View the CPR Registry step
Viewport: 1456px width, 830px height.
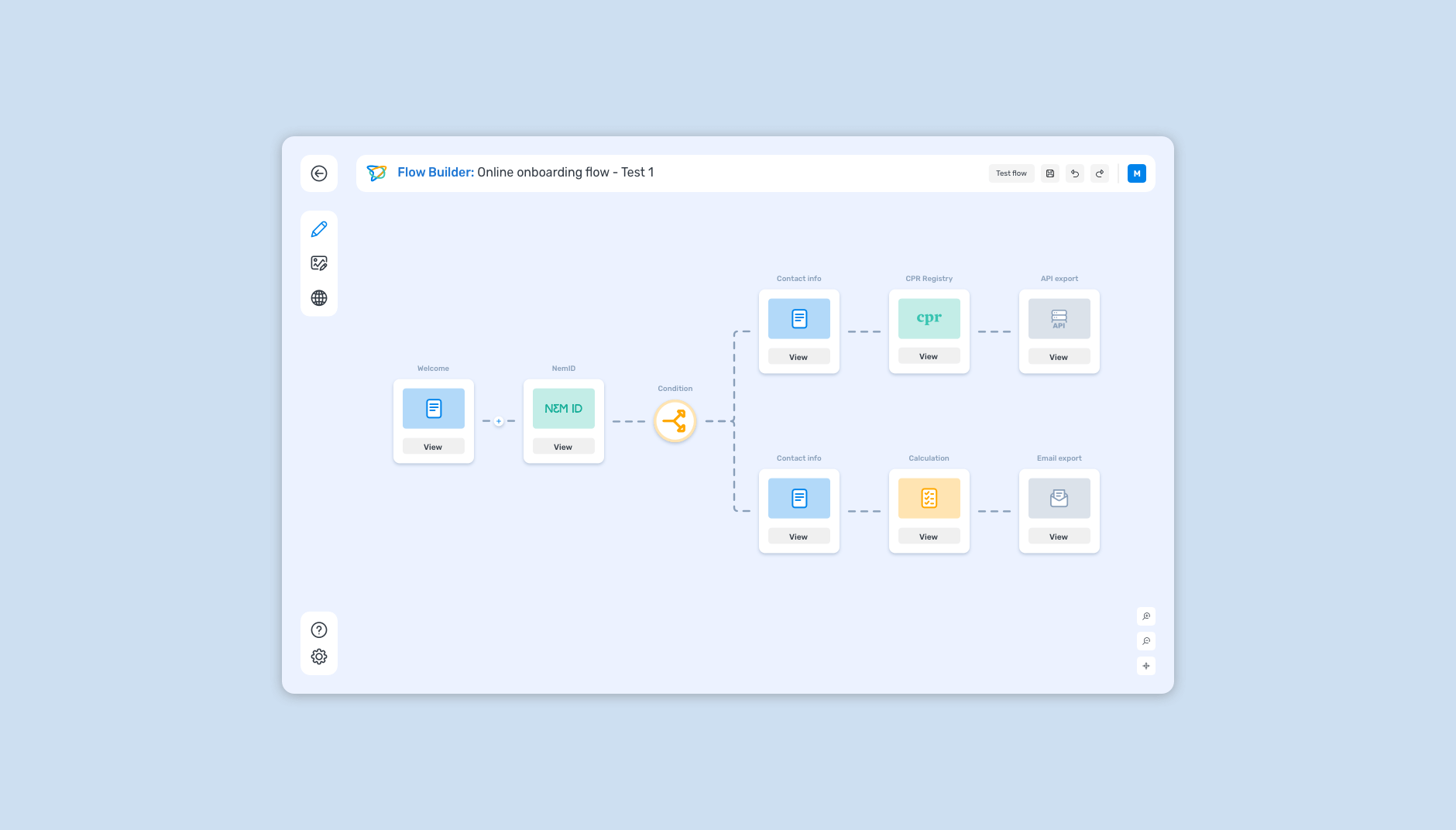point(929,356)
